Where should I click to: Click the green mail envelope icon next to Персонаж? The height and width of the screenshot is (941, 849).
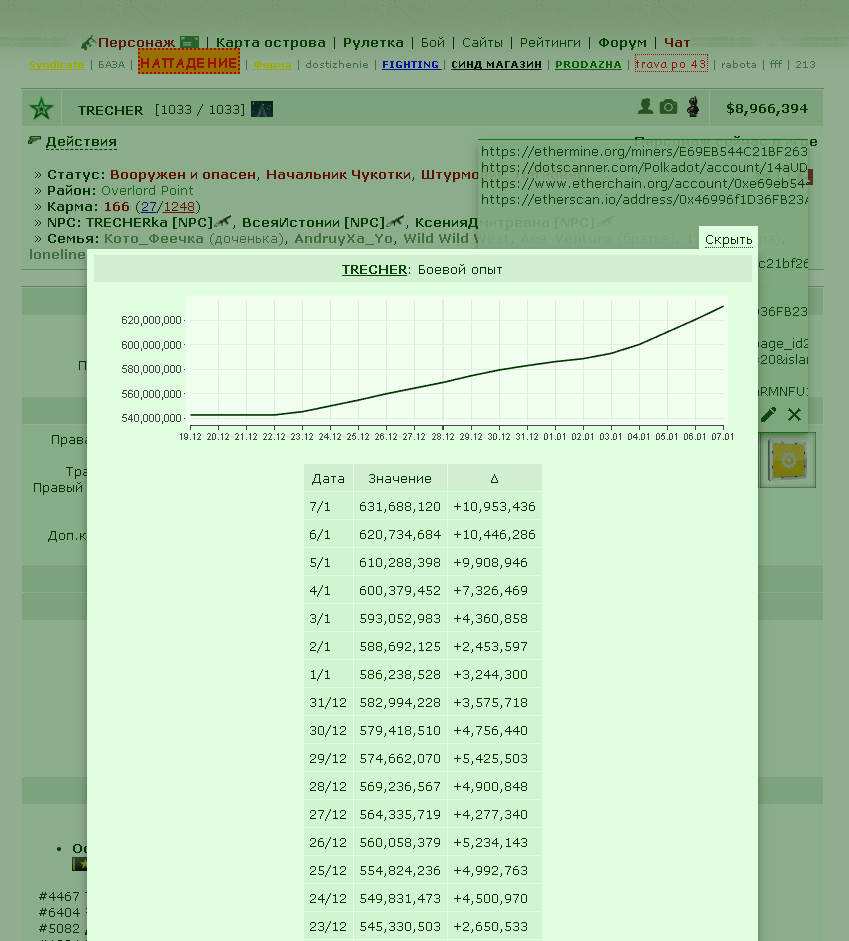(189, 43)
